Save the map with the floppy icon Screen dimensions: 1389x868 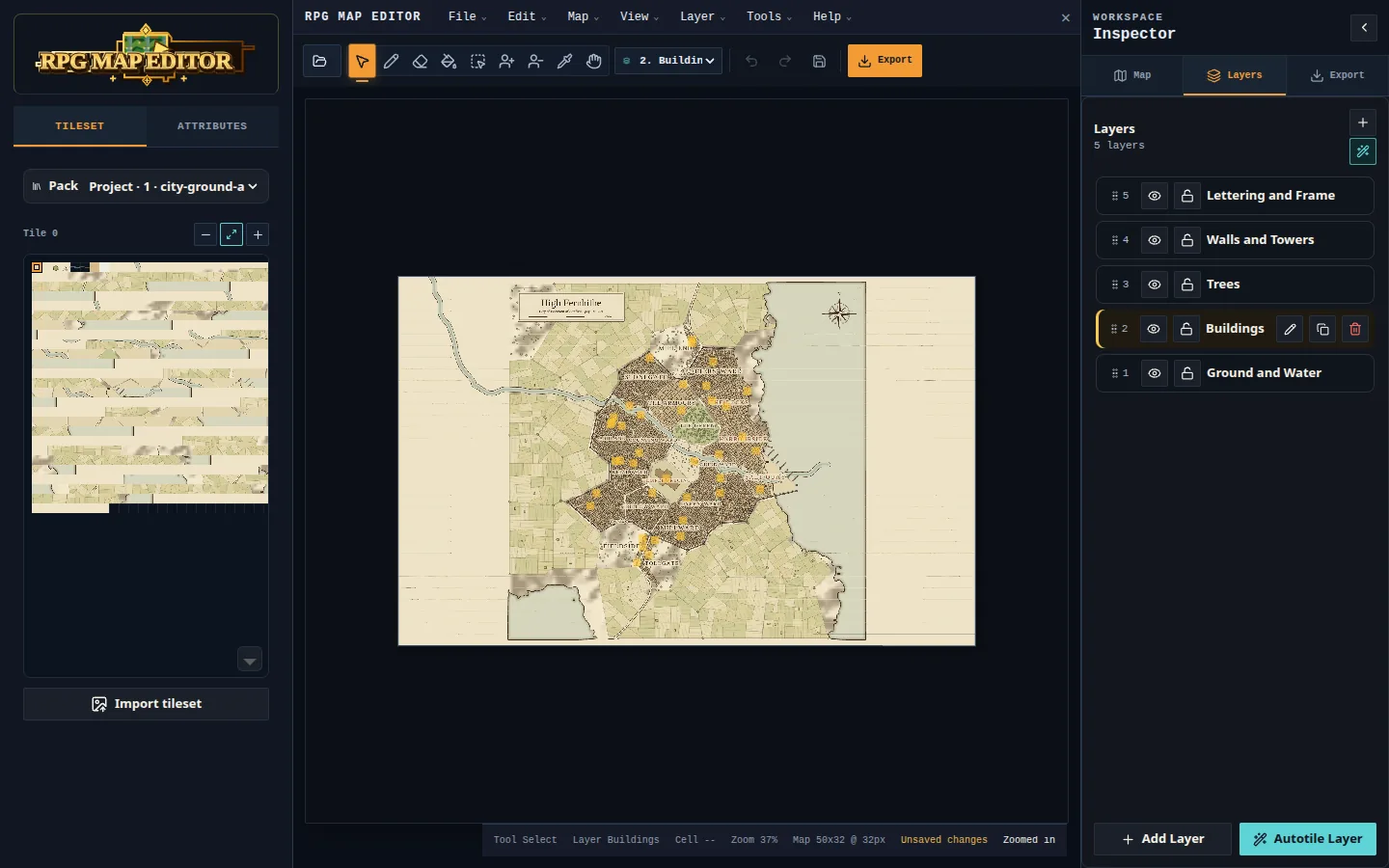819,61
